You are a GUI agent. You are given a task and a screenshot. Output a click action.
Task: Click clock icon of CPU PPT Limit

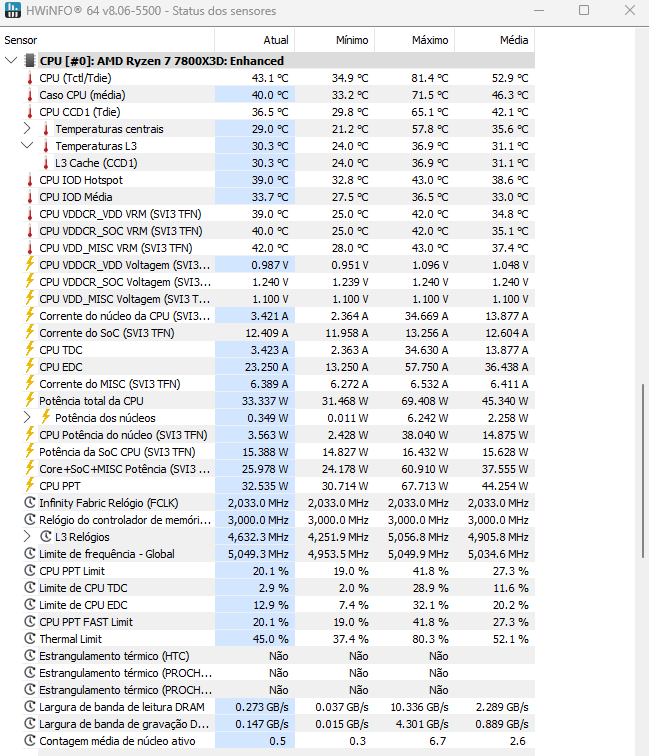coord(30,570)
